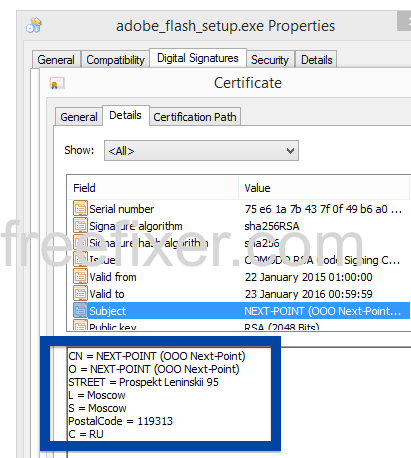
Task: Expand the Show filter dropdown arrow
Action: point(290,151)
